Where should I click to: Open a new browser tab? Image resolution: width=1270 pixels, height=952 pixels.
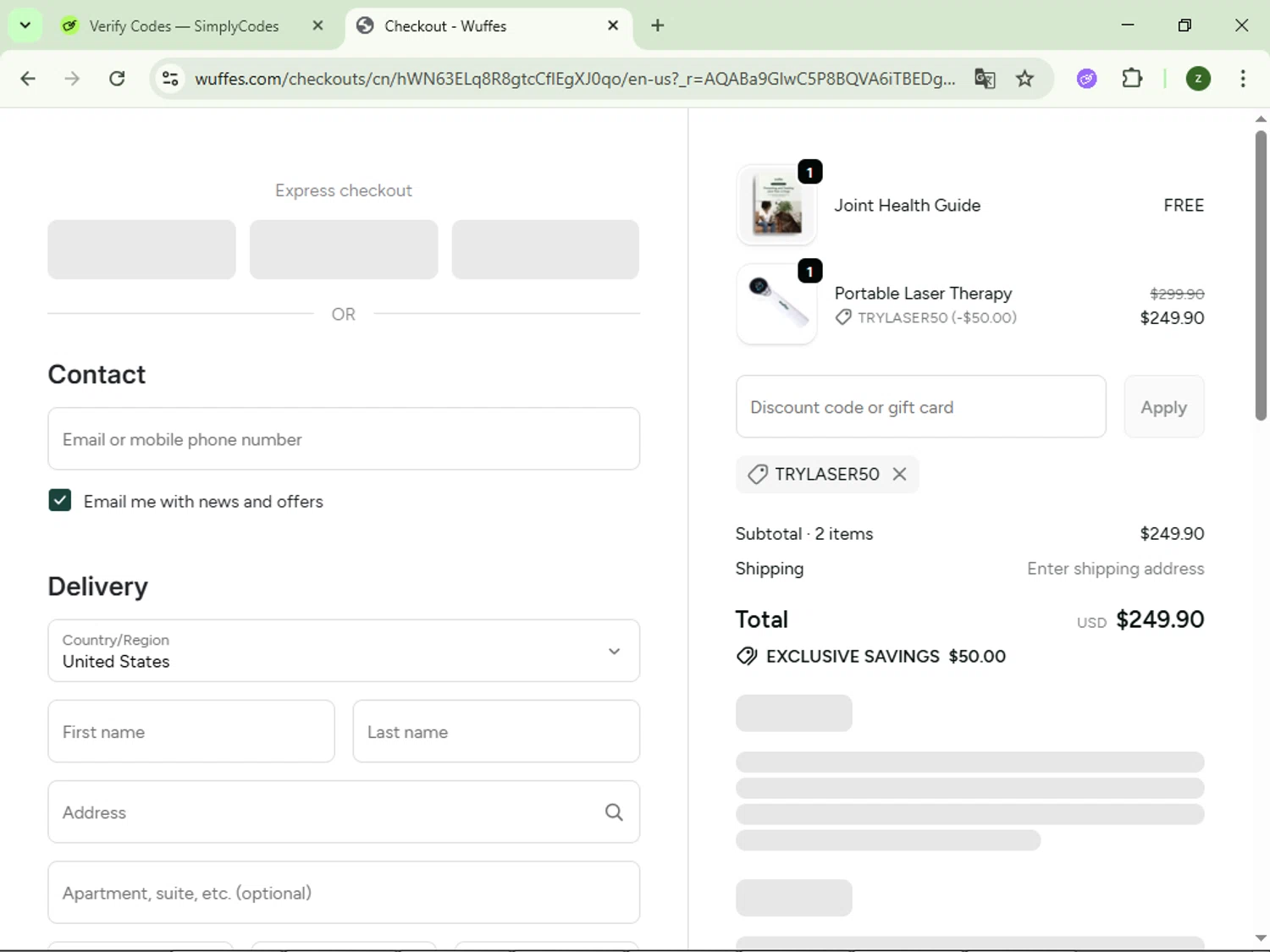(x=658, y=25)
